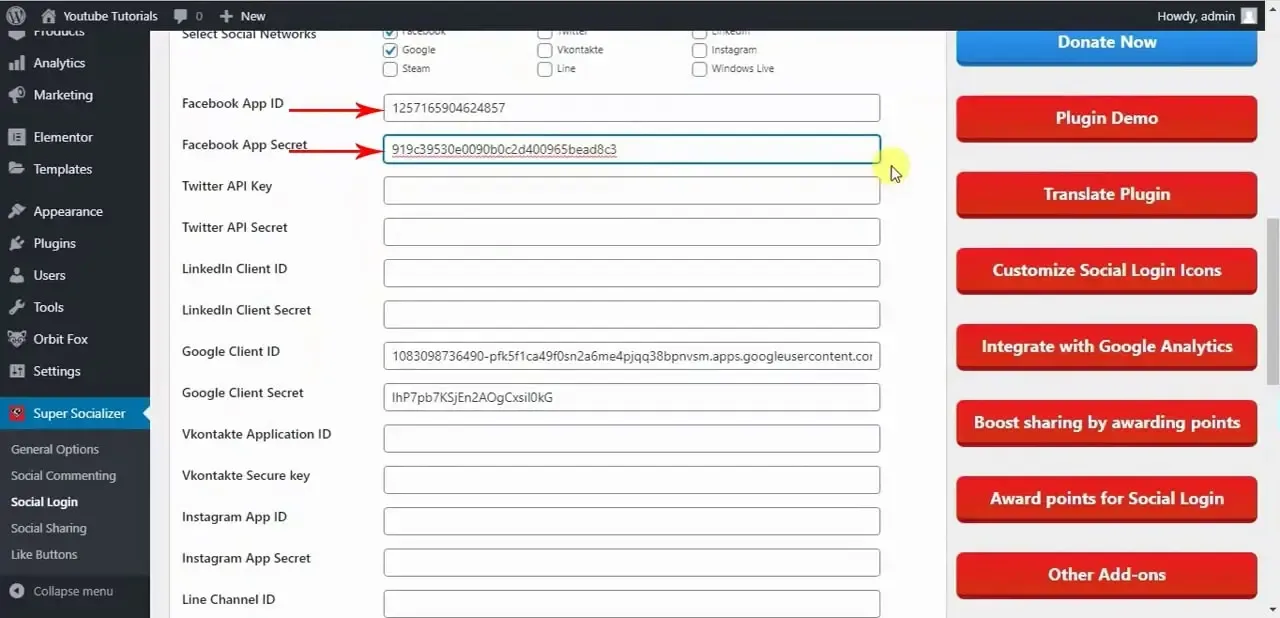Click the Translate Plugin button
1280x618 pixels.
coord(1107,194)
